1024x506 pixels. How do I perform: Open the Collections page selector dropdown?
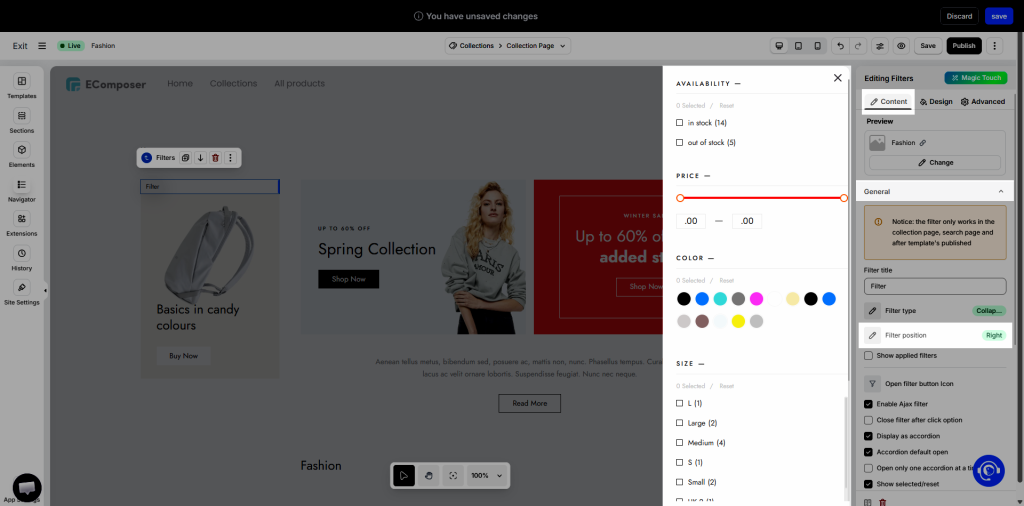tap(508, 46)
